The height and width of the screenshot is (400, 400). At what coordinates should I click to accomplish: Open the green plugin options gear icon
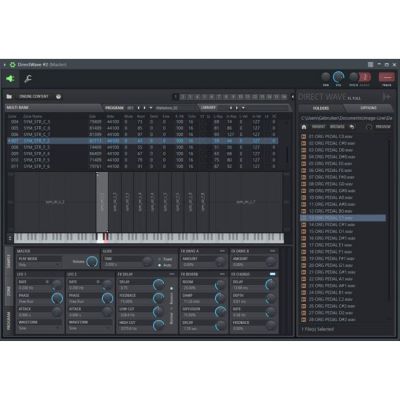(x=13, y=65)
